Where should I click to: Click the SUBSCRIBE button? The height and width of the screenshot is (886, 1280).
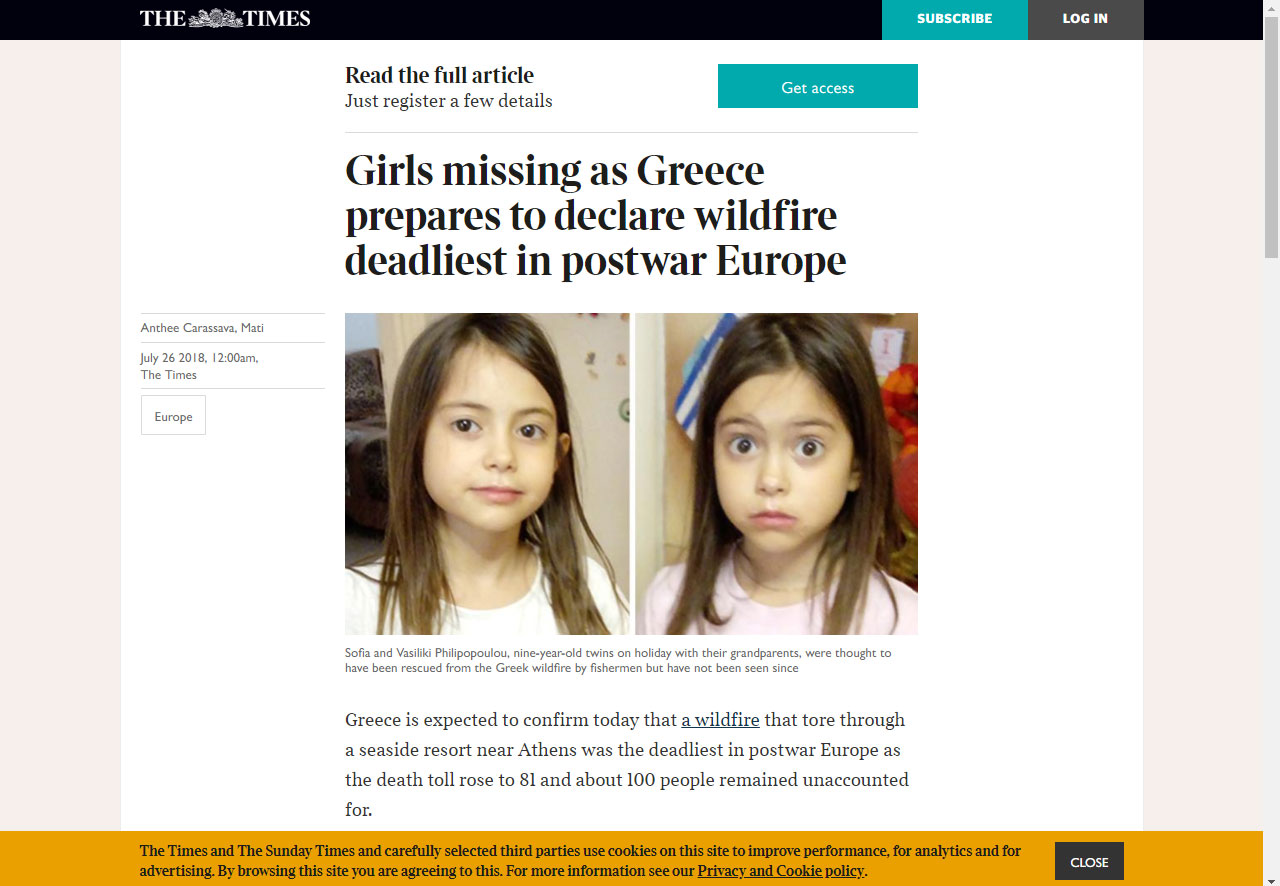click(x=955, y=19)
